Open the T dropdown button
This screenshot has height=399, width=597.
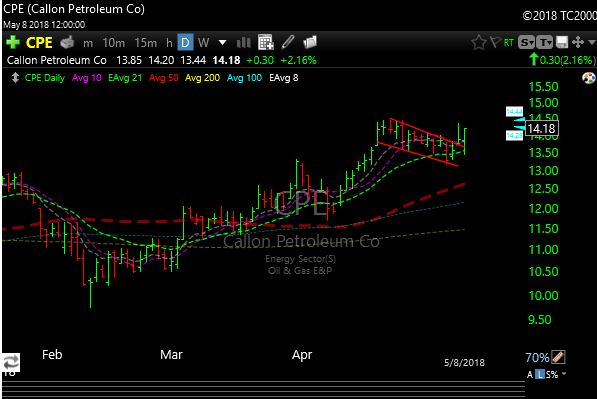[544, 43]
